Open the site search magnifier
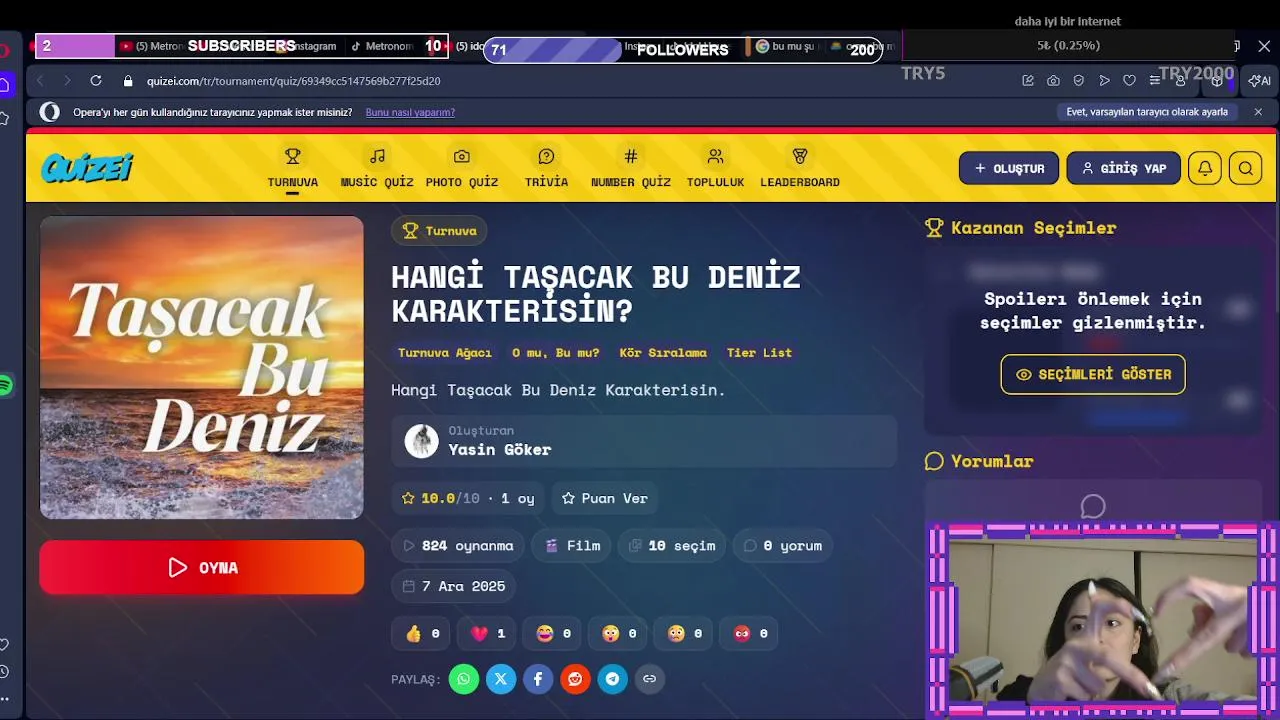The height and width of the screenshot is (720, 1280). tap(1246, 168)
